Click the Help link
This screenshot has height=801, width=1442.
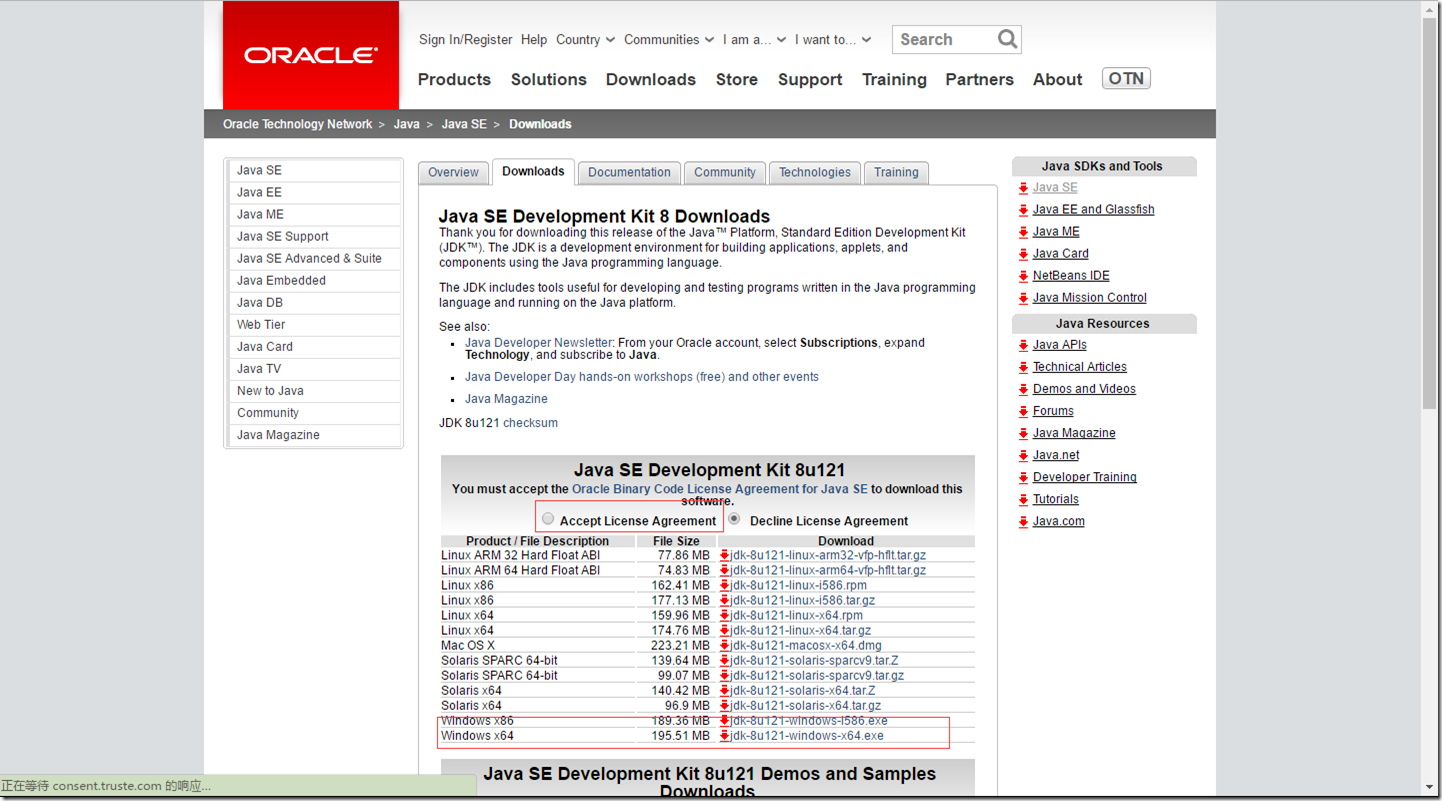coord(534,40)
